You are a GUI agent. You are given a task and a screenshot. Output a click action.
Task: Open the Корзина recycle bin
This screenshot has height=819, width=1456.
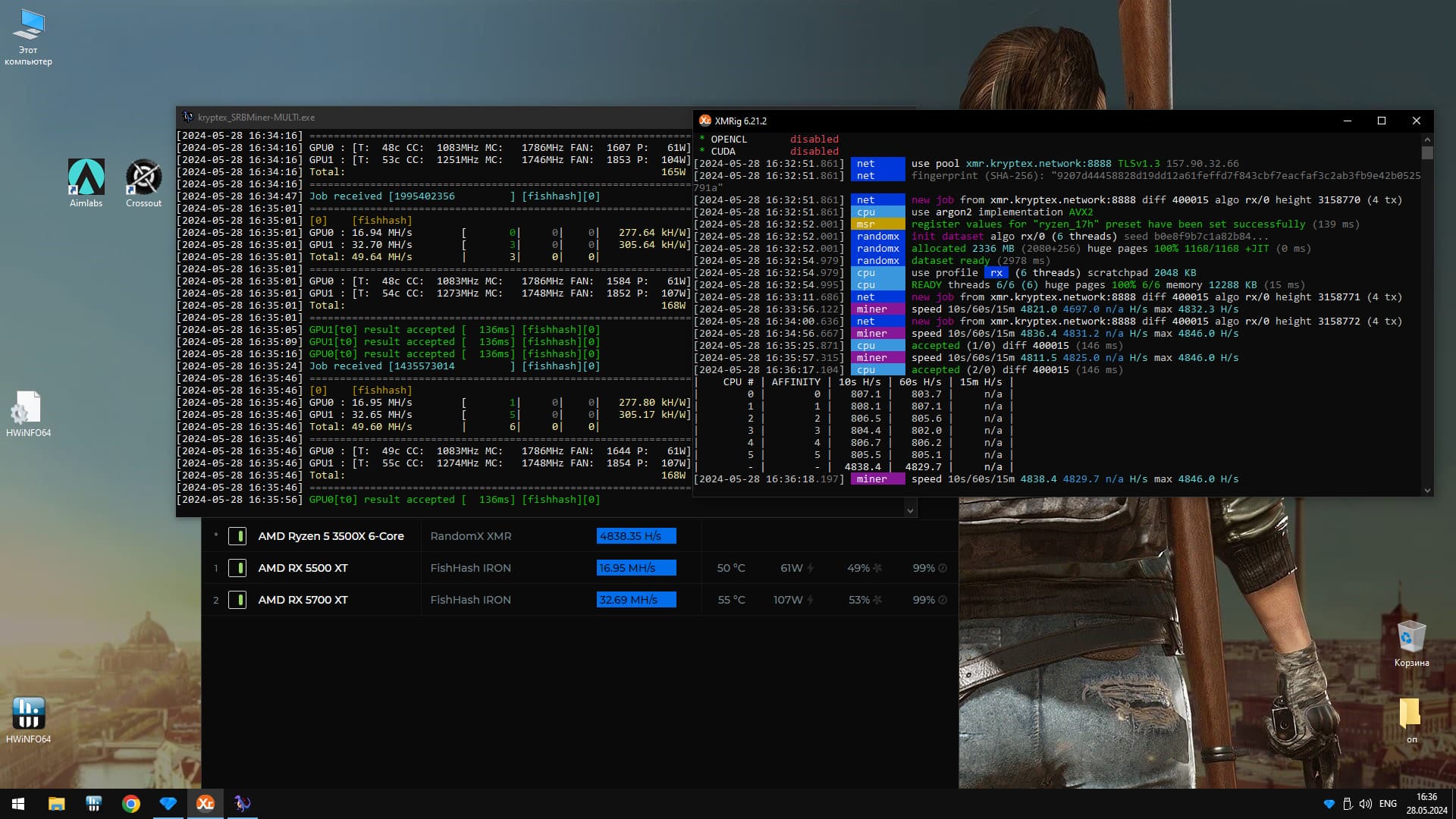point(1411,644)
